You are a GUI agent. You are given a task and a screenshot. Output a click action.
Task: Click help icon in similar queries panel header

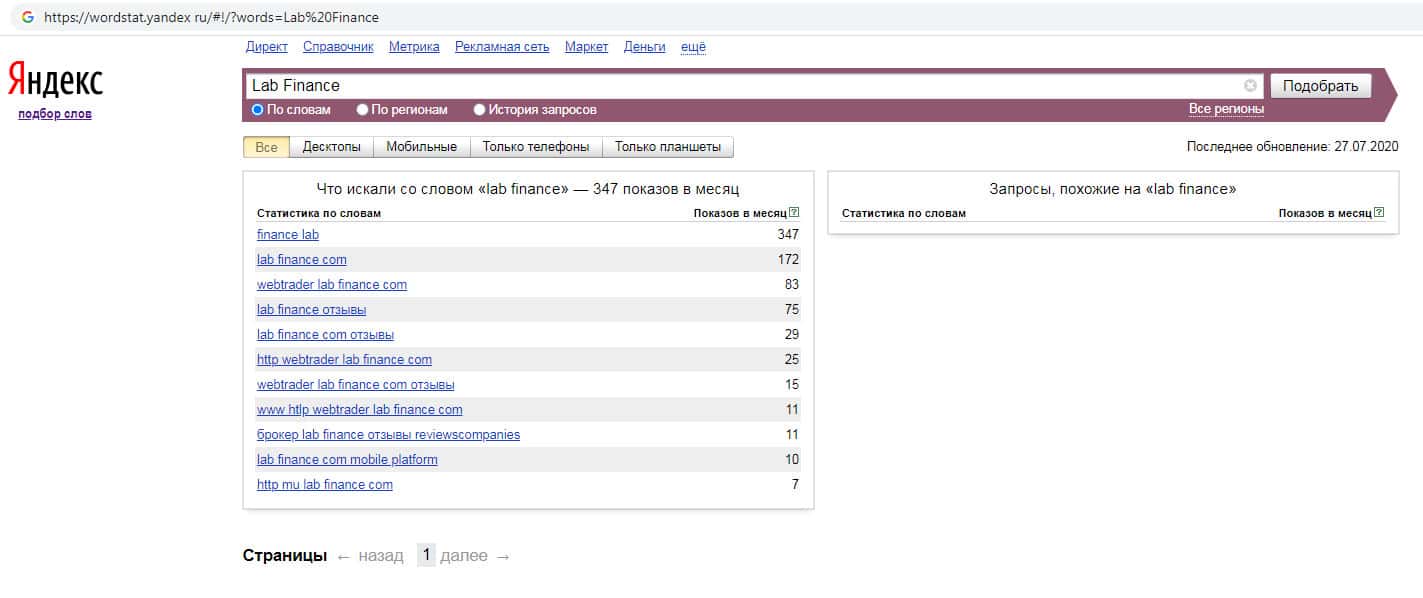click(1379, 213)
